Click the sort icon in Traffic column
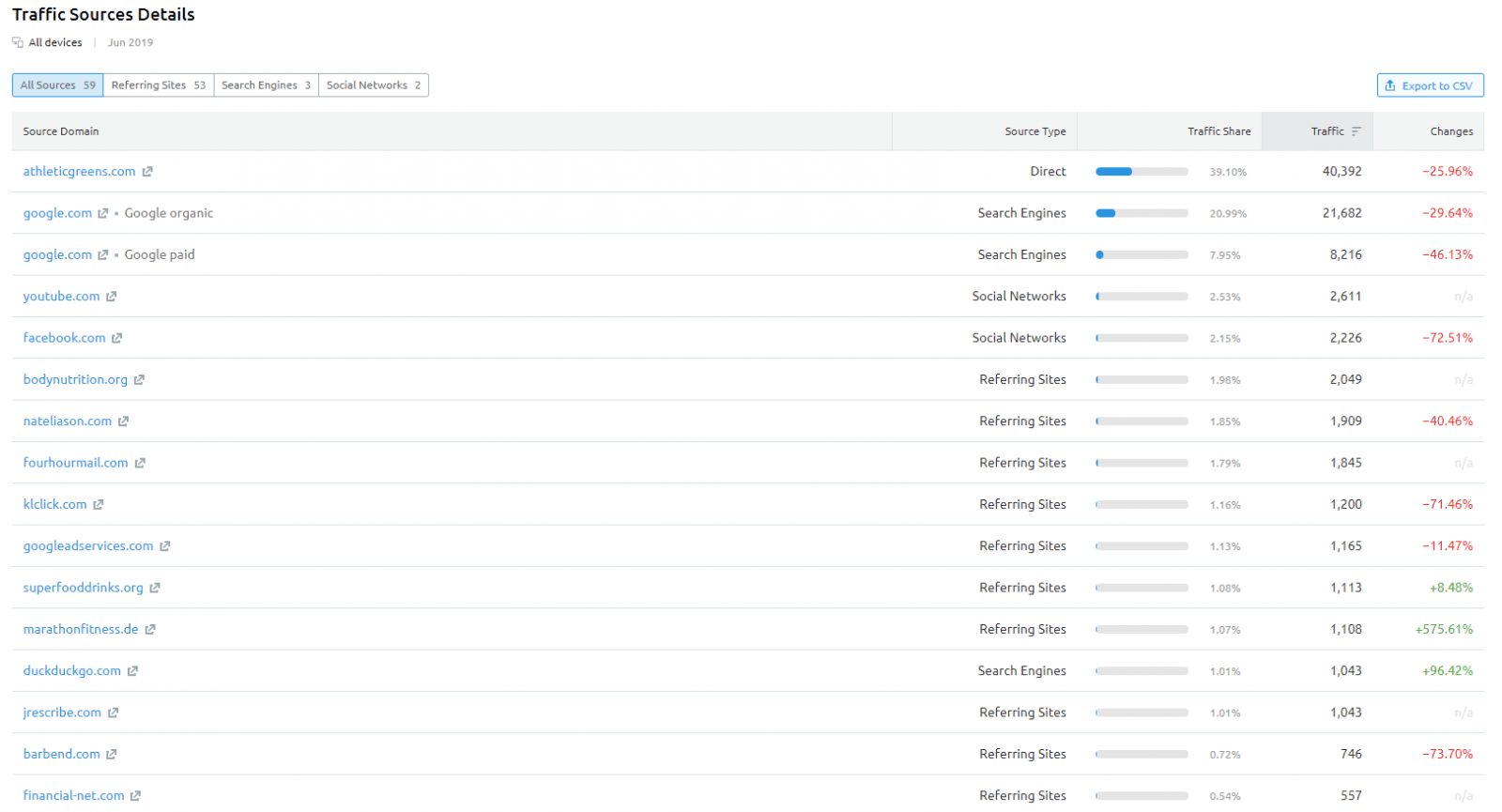 (1356, 131)
